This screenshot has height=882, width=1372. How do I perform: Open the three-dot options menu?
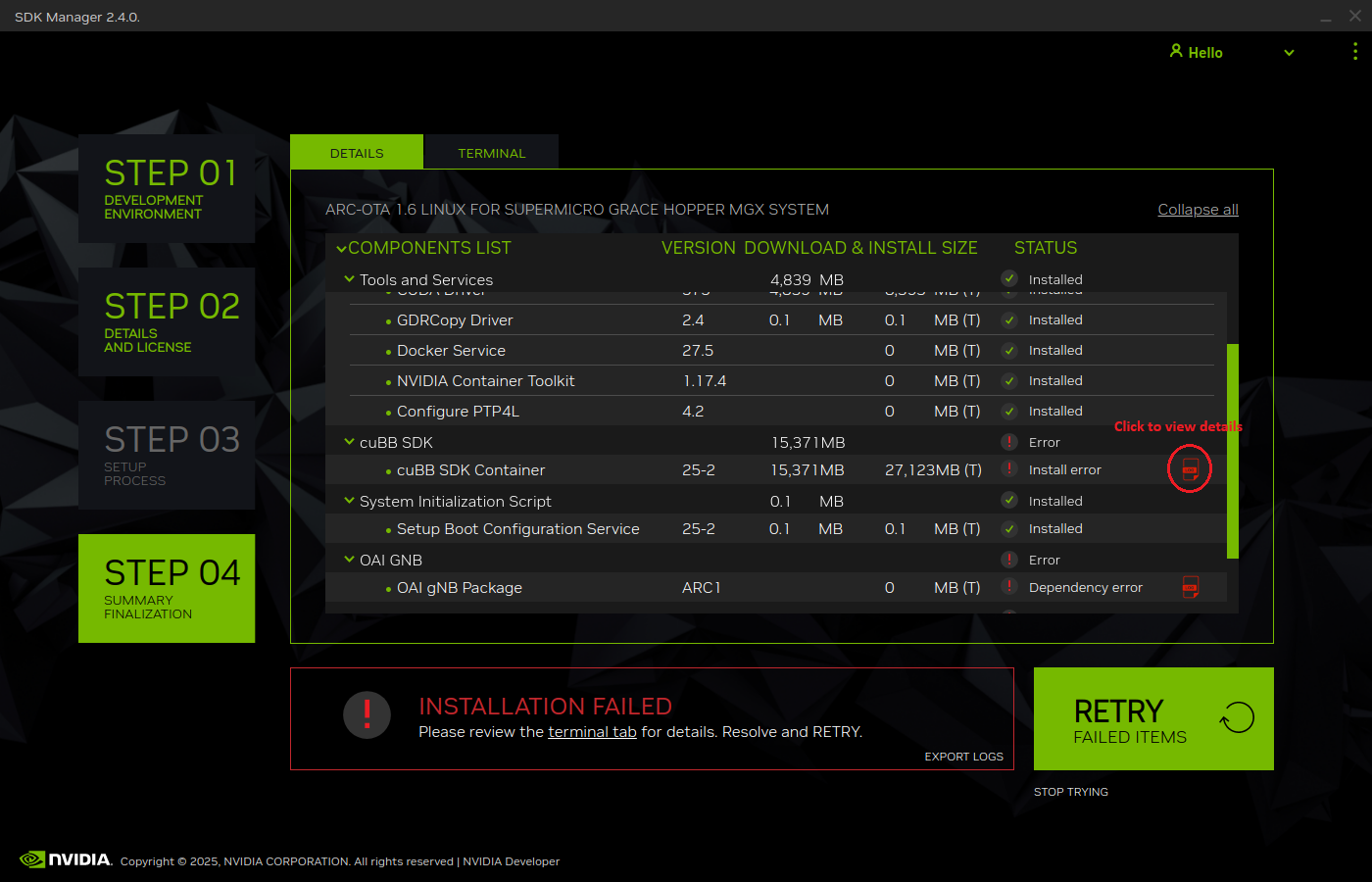(x=1354, y=52)
